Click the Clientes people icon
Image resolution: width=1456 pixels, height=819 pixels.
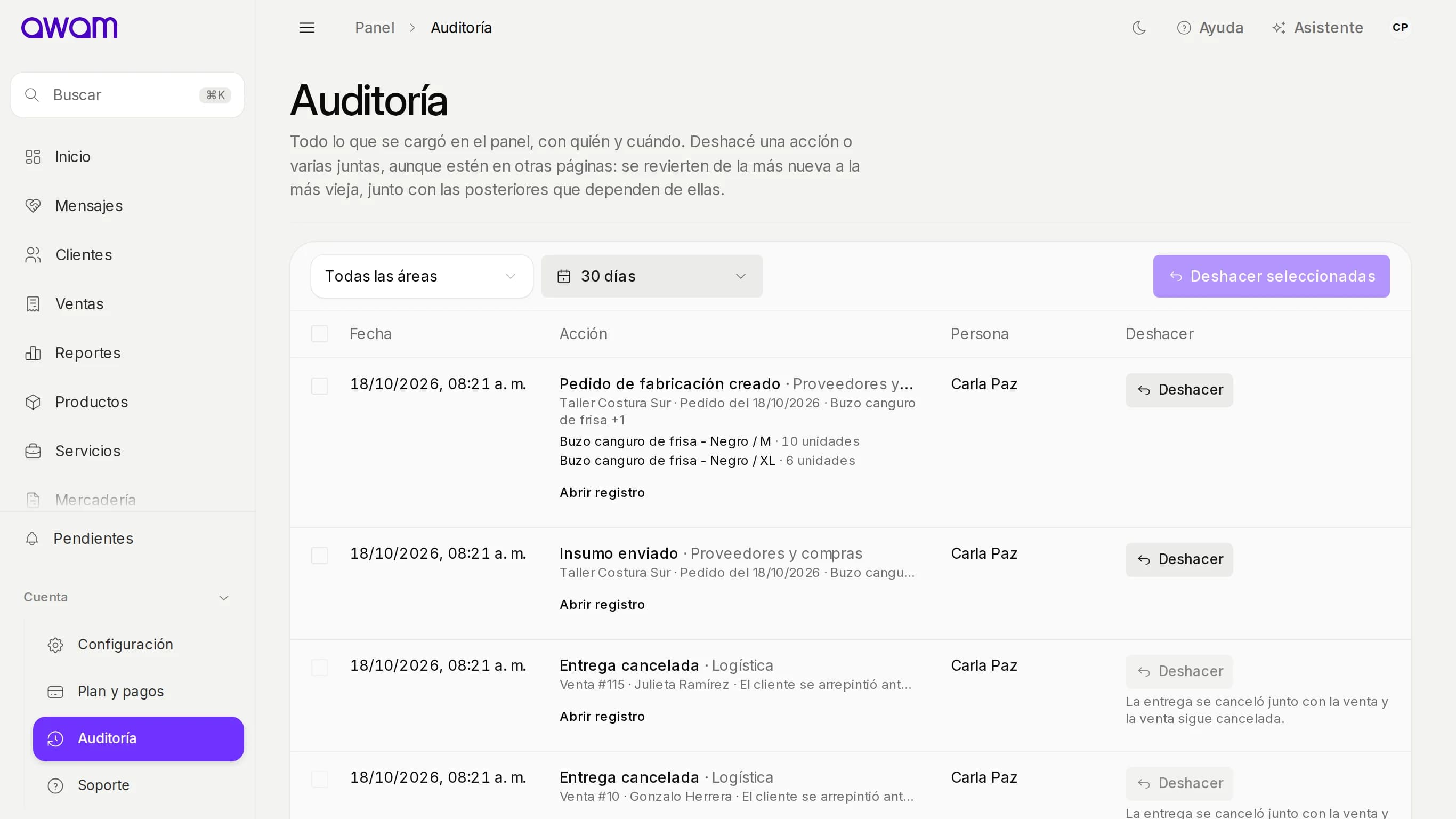coord(33,255)
